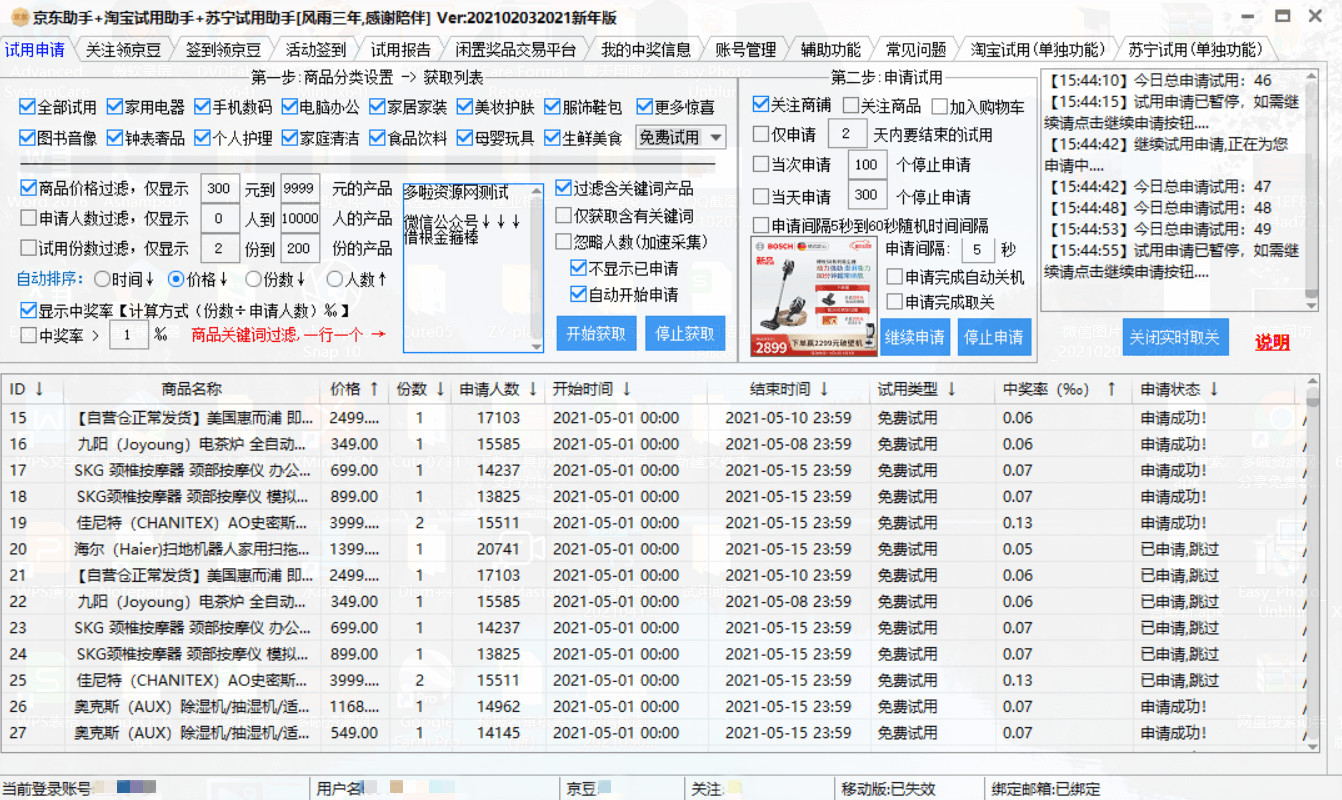Open 淘宝试用(单独功能) tab
Screen dimensions: 1342x800
point(1038,50)
